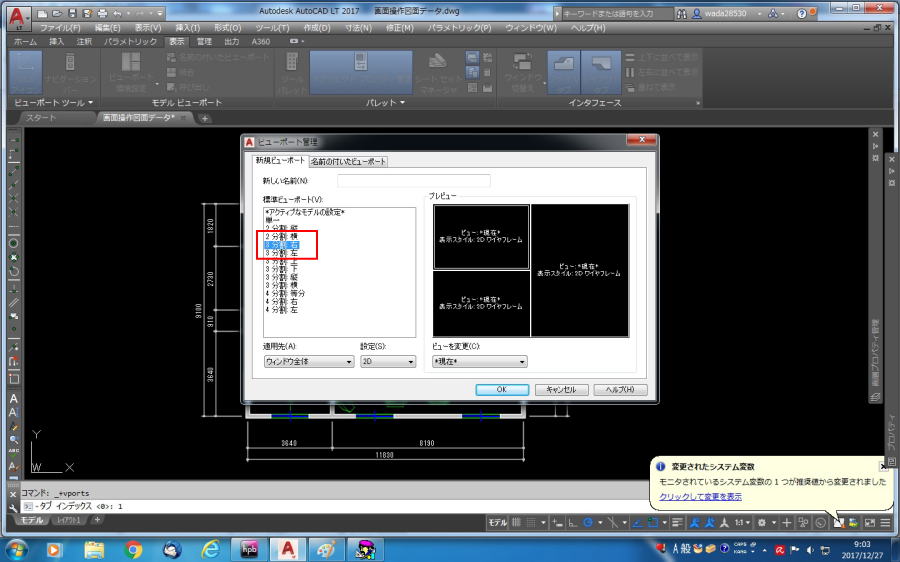Open Internet Explorer from the taskbar
The height and width of the screenshot is (562, 900).
tap(211, 550)
